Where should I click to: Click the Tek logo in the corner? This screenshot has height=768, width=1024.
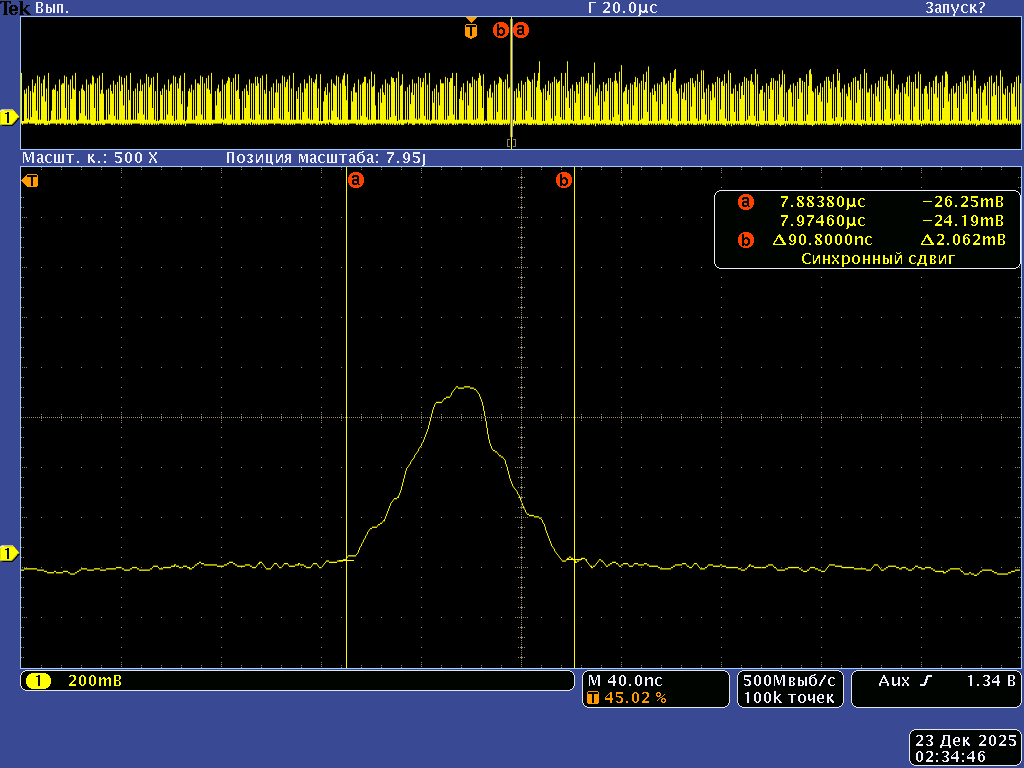coord(15,8)
